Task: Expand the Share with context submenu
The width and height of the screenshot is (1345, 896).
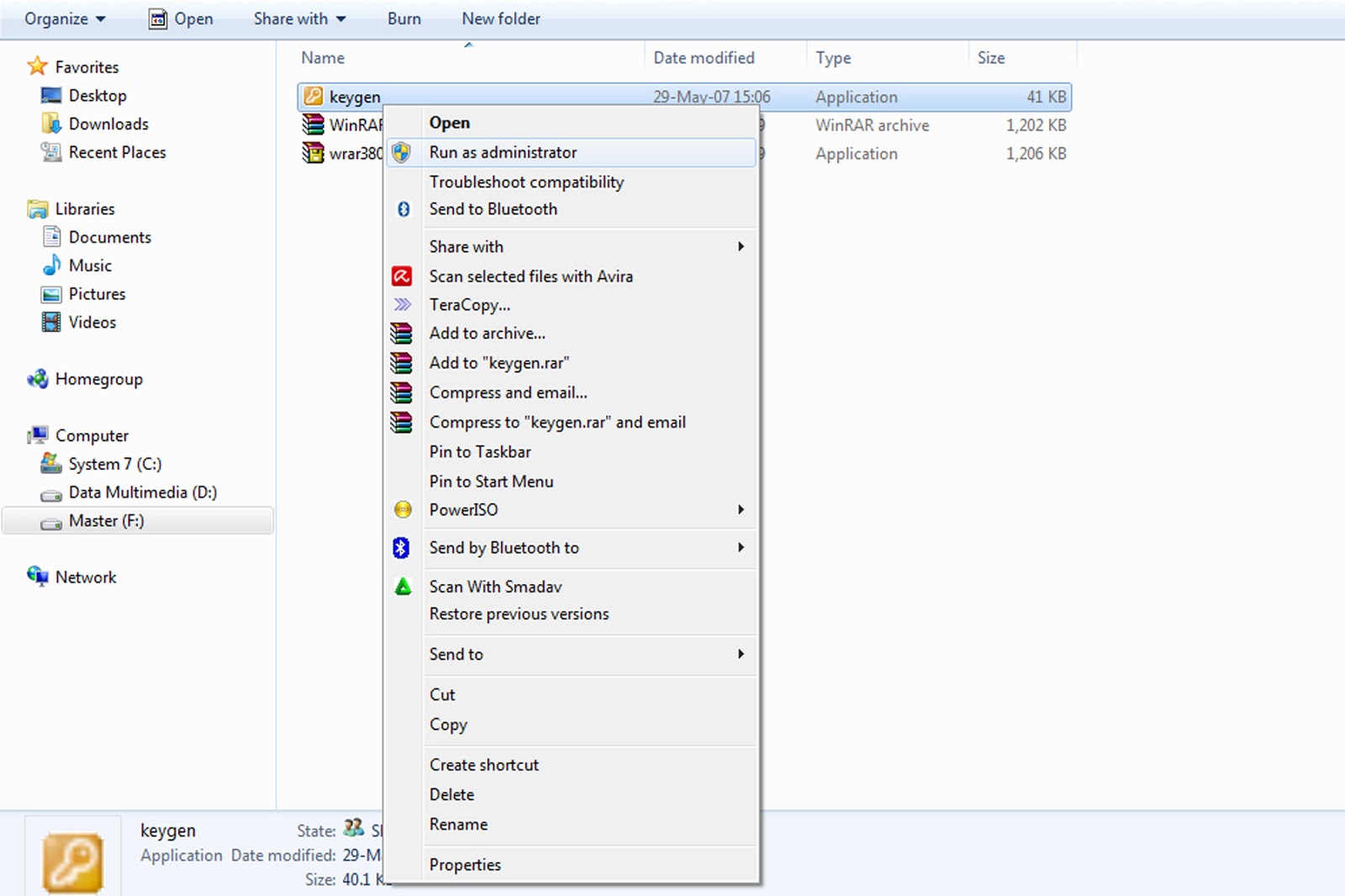Action: (x=741, y=246)
